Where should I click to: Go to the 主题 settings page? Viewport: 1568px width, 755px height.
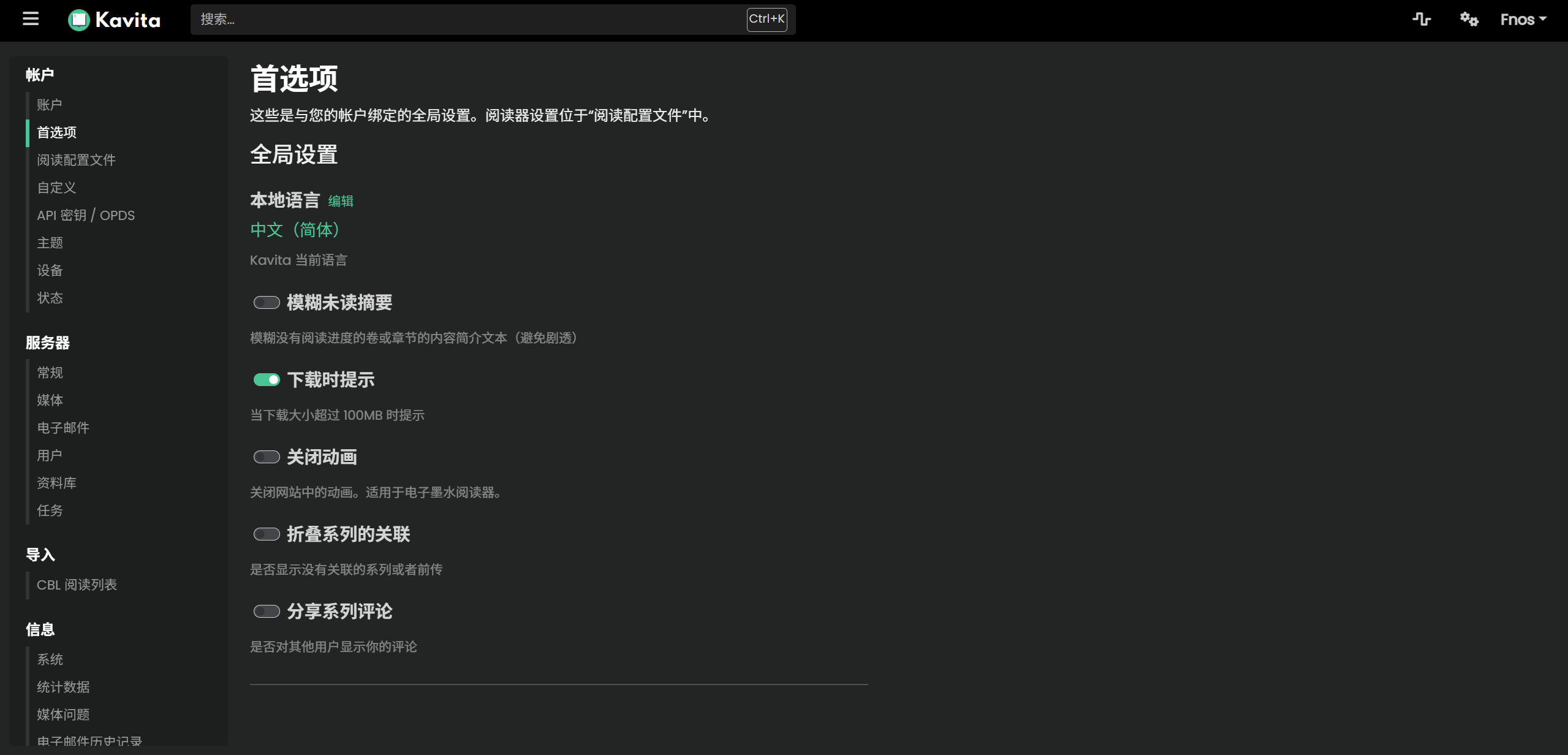[50, 243]
